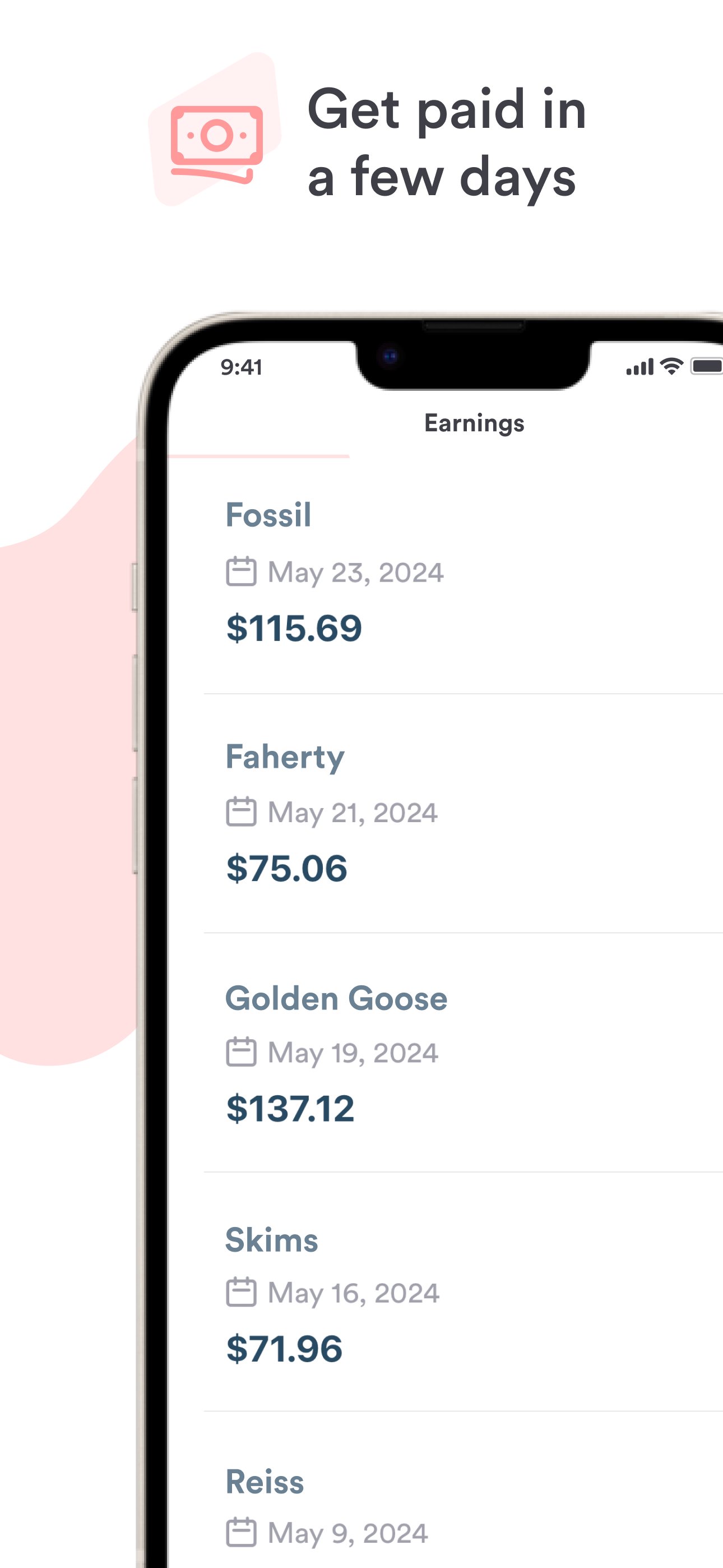Click the calendar icon beside May 16, 2024

point(241,1292)
